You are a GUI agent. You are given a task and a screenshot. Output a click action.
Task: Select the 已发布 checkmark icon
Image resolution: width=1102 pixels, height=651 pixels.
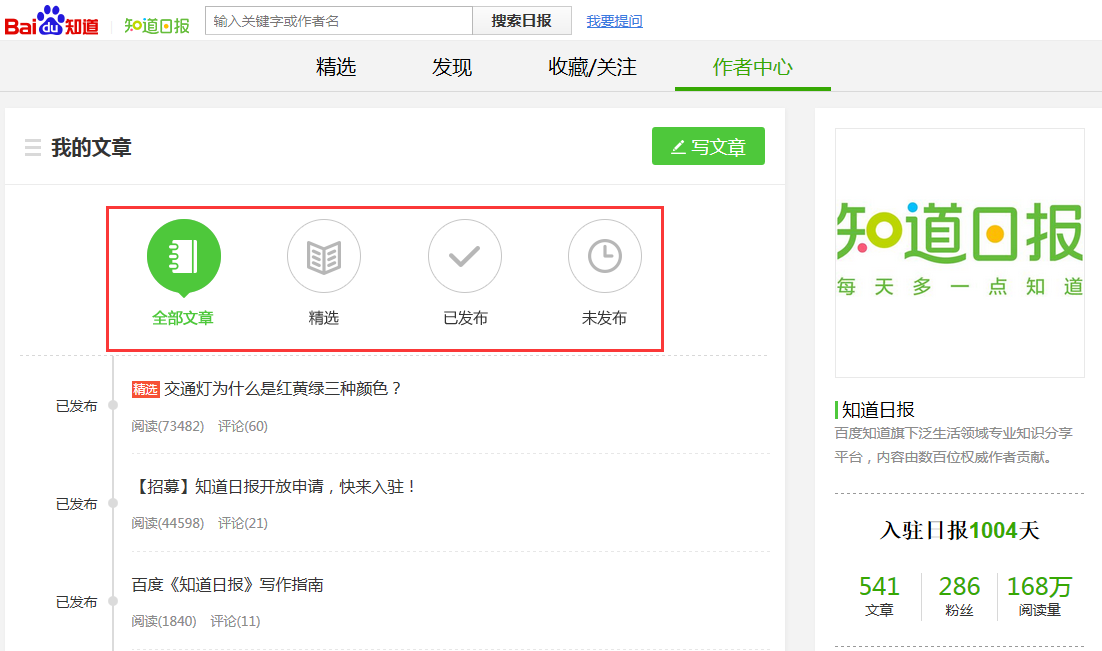point(465,256)
